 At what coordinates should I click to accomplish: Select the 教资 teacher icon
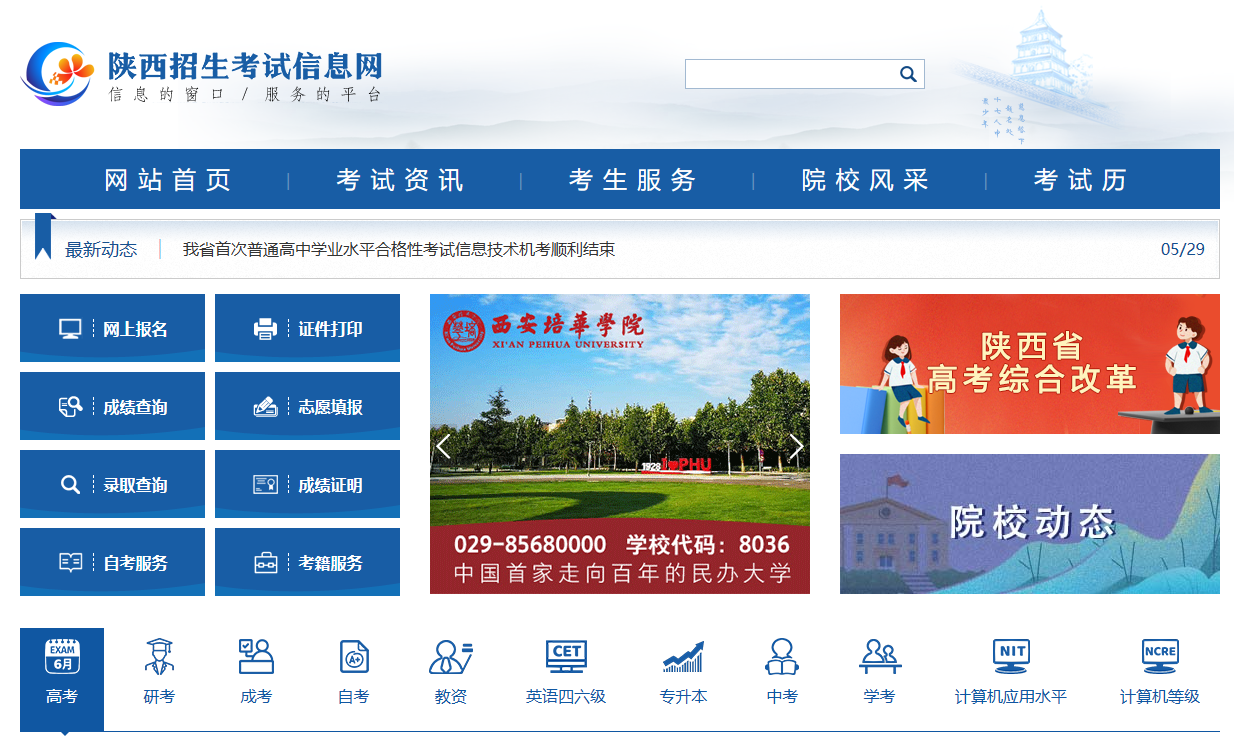pos(451,657)
